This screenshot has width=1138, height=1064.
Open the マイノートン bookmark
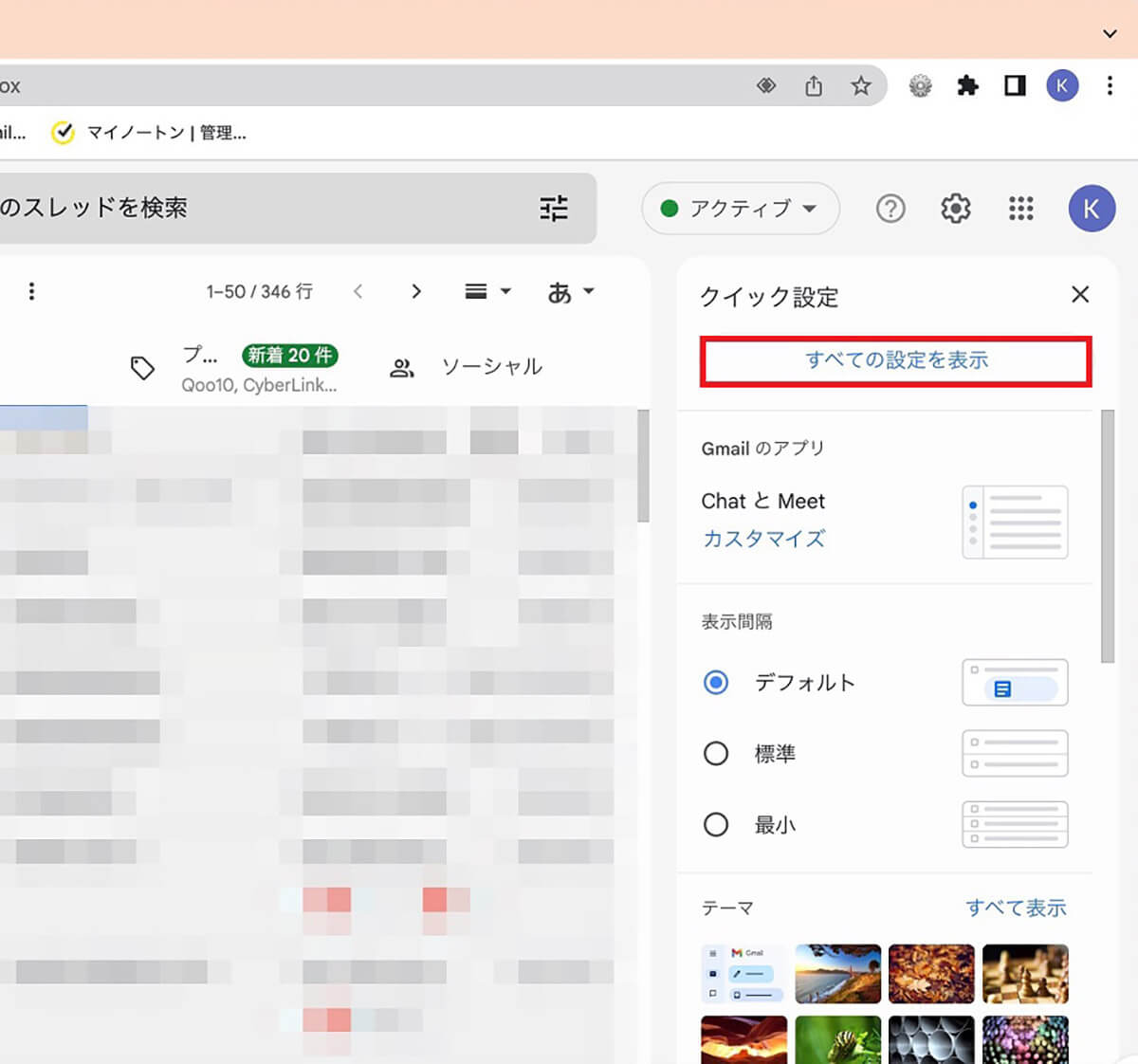tap(149, 133)
